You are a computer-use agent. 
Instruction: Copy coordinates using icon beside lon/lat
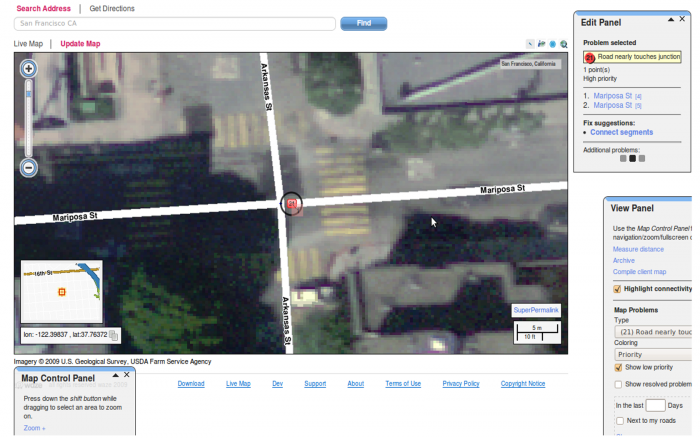pos(114,335)
